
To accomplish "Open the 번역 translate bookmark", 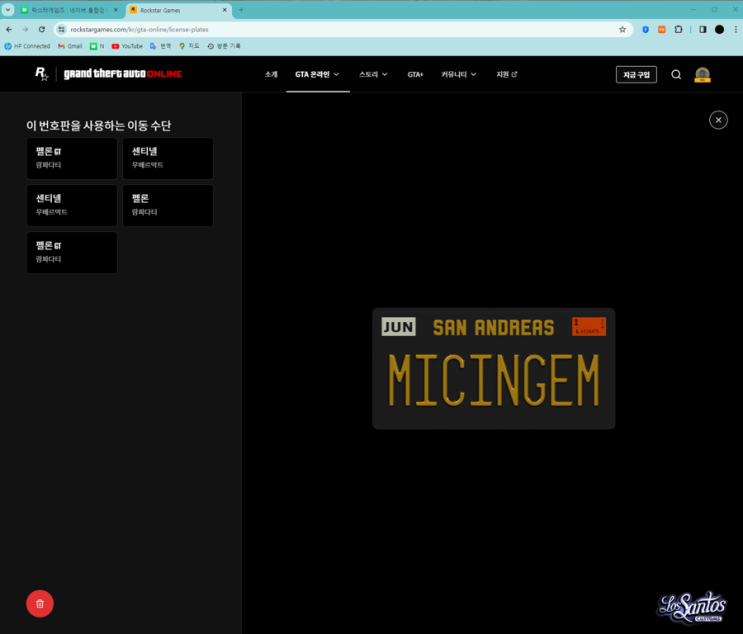I will coord(160,46).
